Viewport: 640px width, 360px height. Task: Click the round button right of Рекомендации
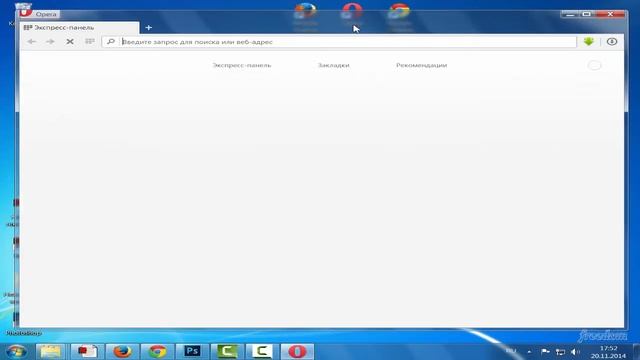pyautogui.click(x=594, y=65)
